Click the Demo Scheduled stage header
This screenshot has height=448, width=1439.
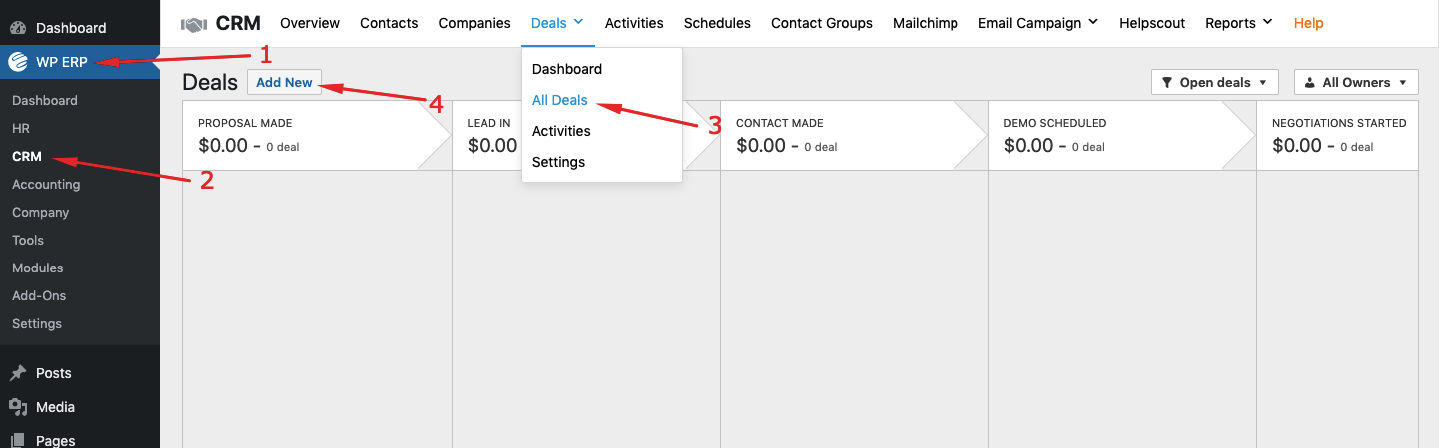coord(1122,135)
